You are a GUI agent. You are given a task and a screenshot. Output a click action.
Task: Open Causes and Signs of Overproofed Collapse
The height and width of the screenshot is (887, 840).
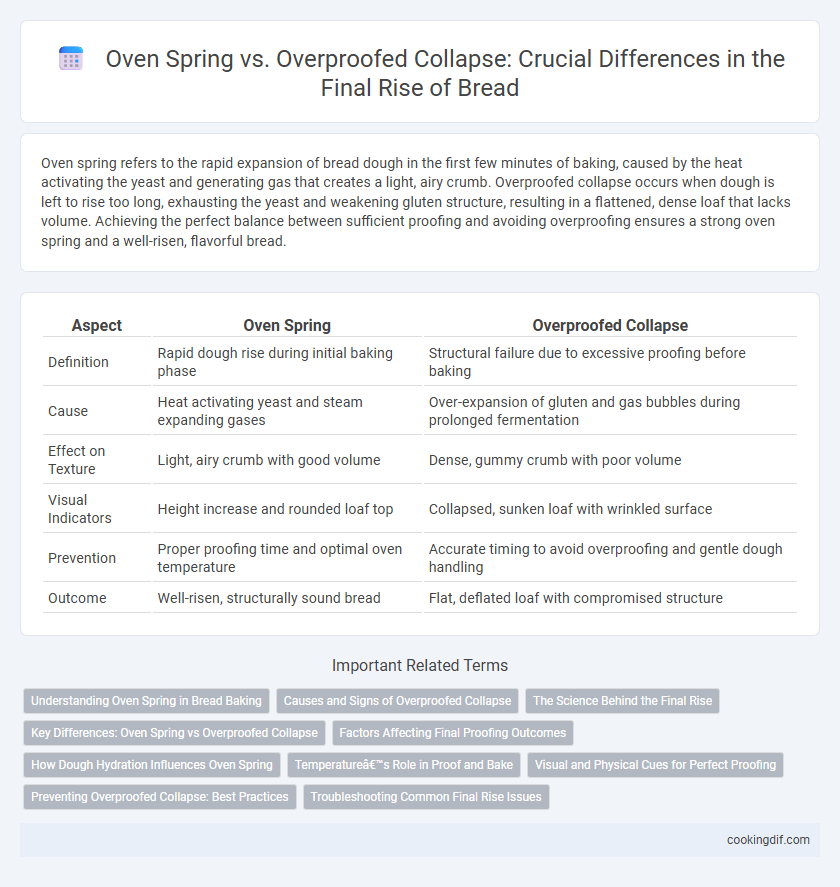pos(397,701)
